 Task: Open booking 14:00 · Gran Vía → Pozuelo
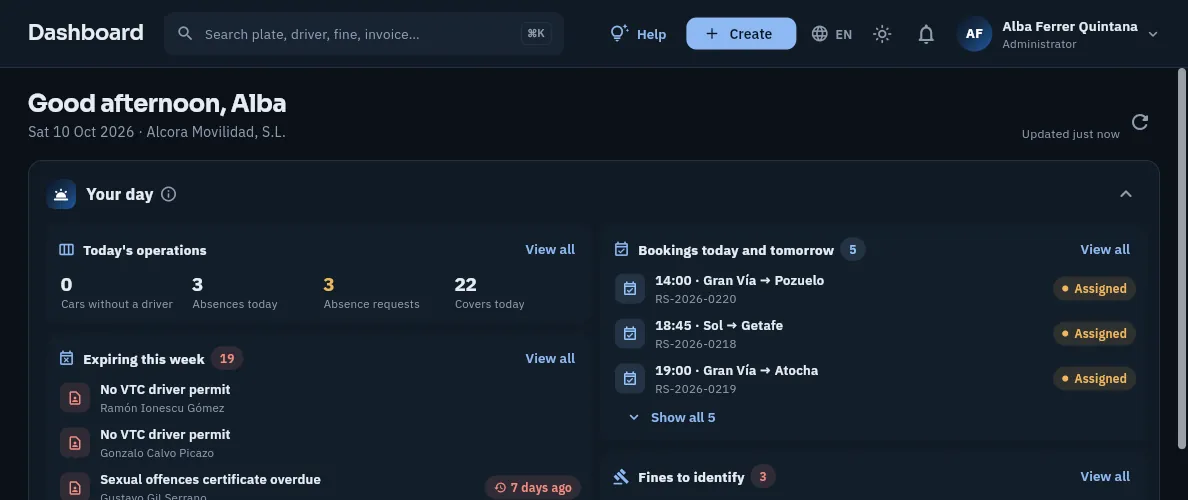pos(874,289)
